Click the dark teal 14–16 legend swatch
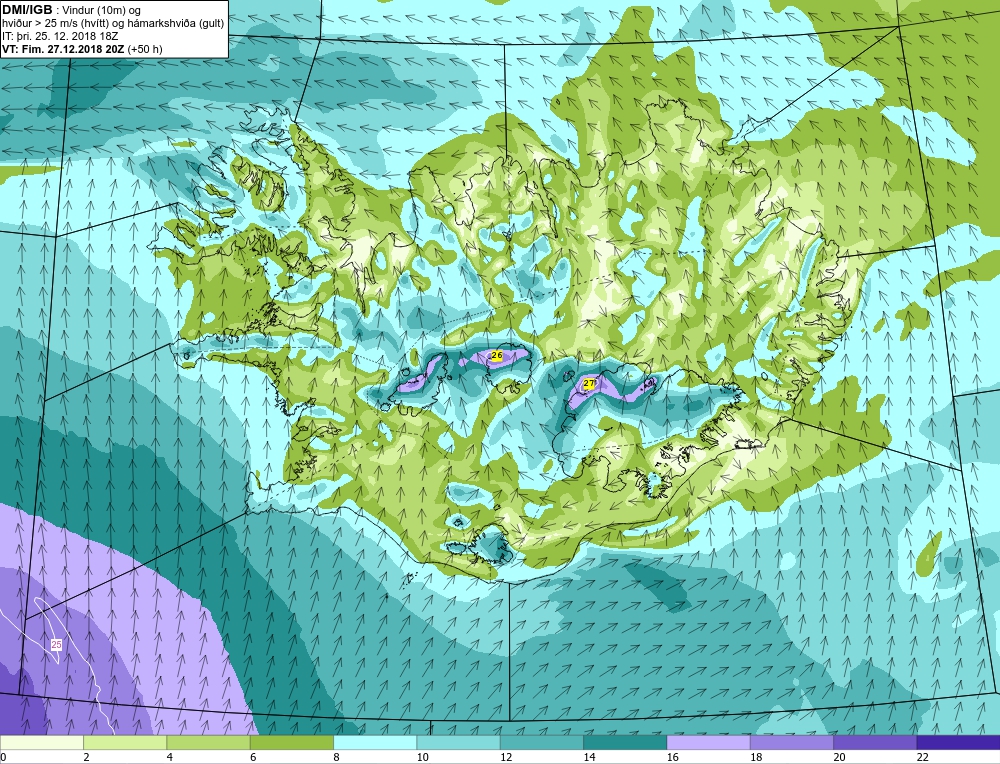1000x764 pixels. 625,743
